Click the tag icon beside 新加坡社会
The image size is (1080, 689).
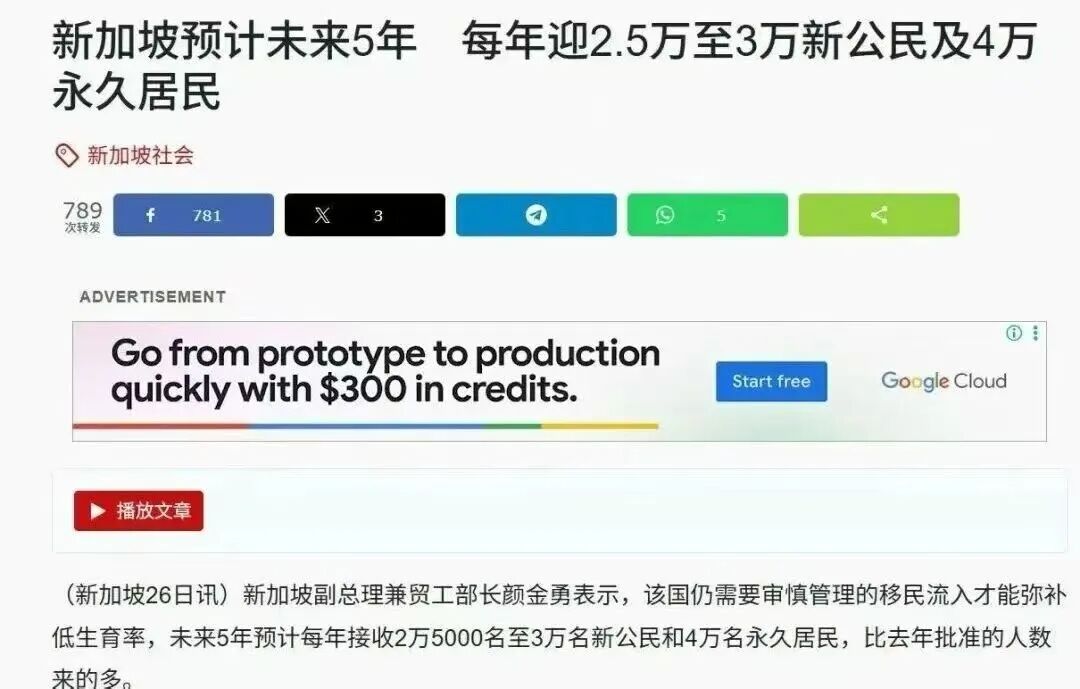pyautogui.click(x=66, y=156)
